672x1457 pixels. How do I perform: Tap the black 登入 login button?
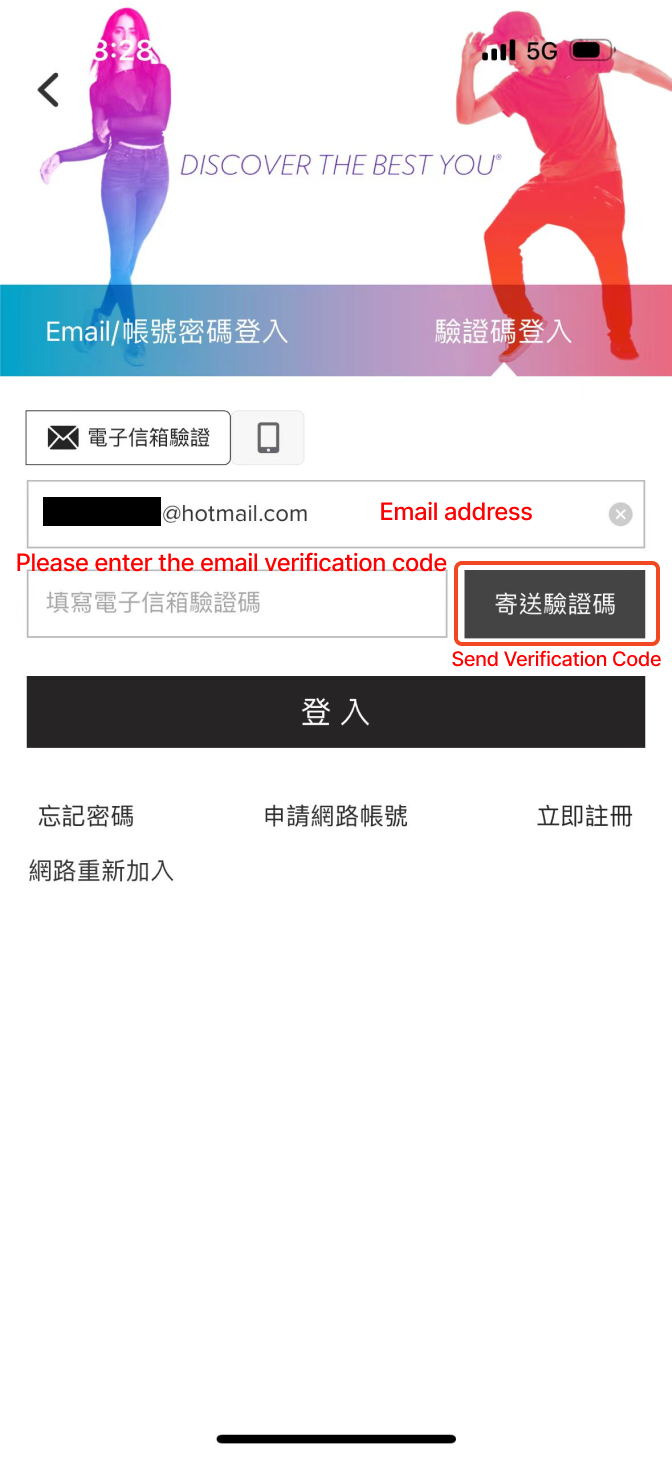336,712
